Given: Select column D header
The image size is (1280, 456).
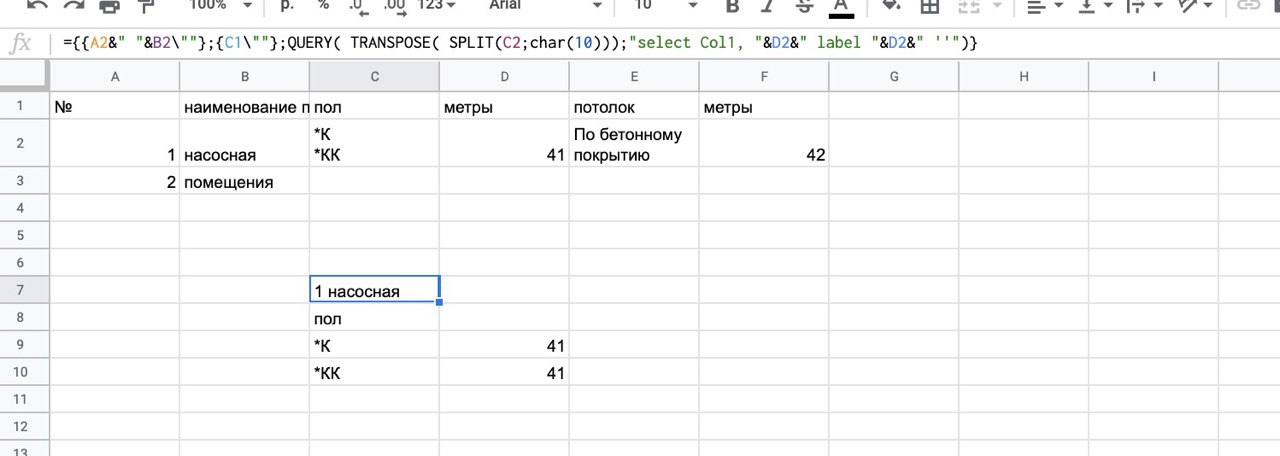Looking at the screenshot, I should pyautogui.click(x=504, y=76).
